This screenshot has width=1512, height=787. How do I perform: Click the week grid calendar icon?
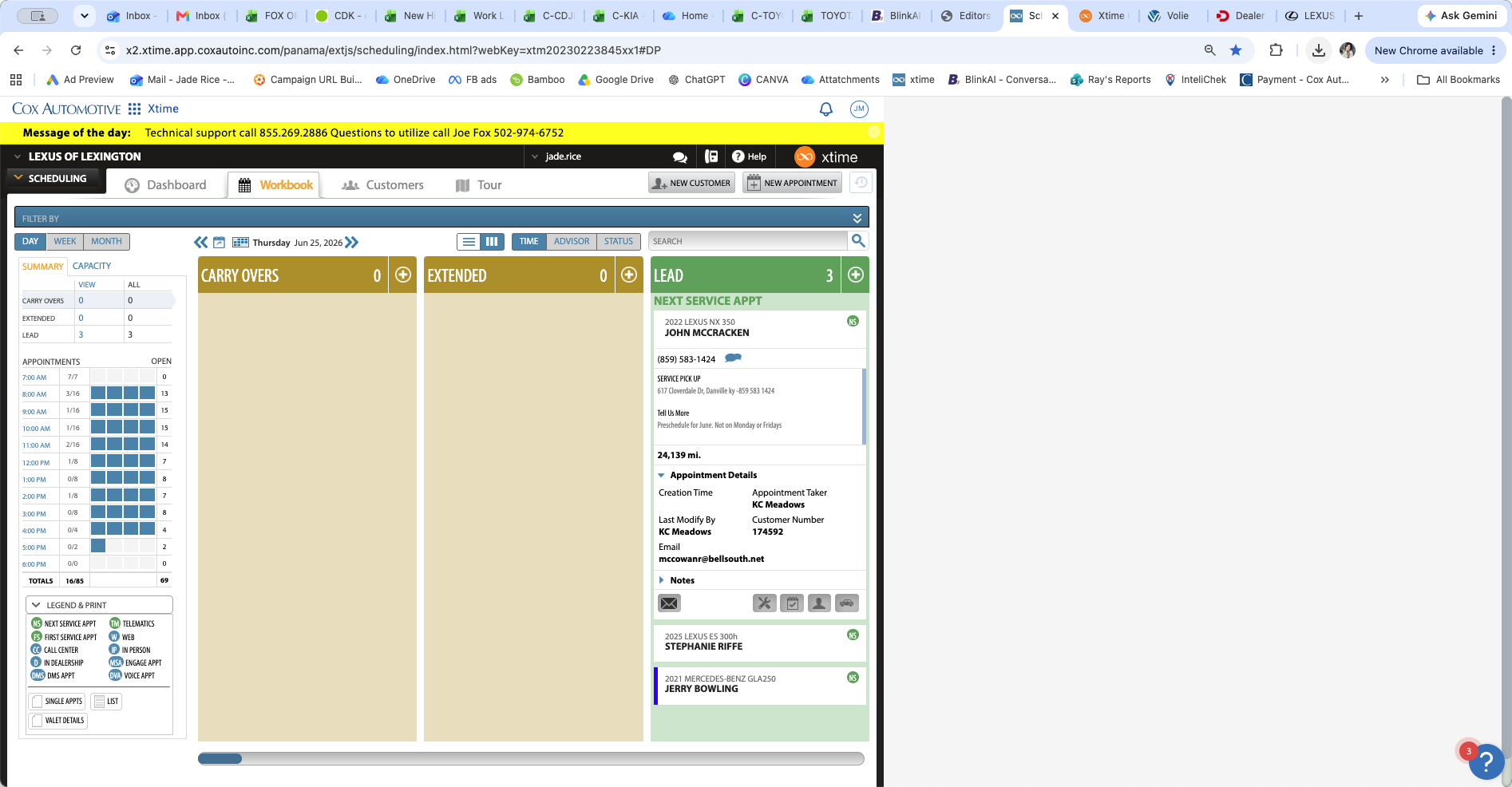click(x=240, y=242)
